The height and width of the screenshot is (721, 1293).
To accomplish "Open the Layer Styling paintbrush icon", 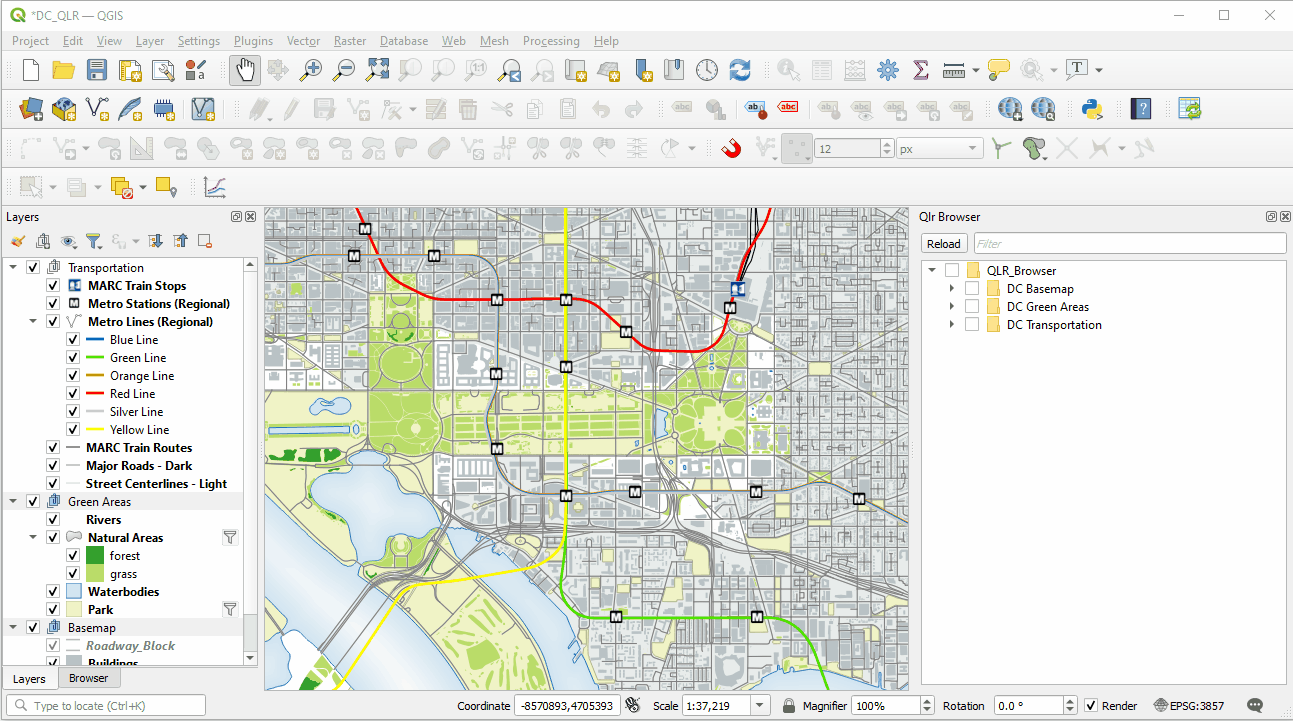I will coord(17,241).
